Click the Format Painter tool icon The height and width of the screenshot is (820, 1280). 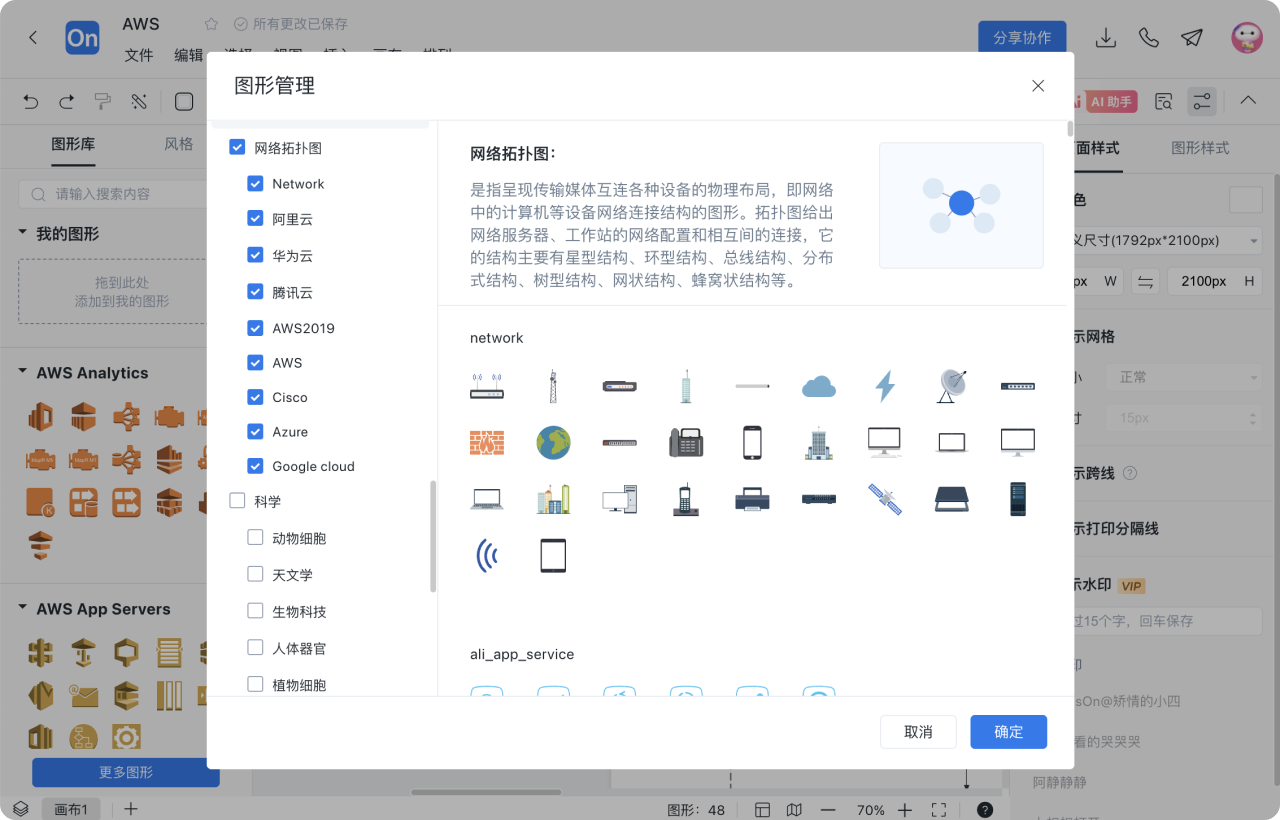(103, 101)
